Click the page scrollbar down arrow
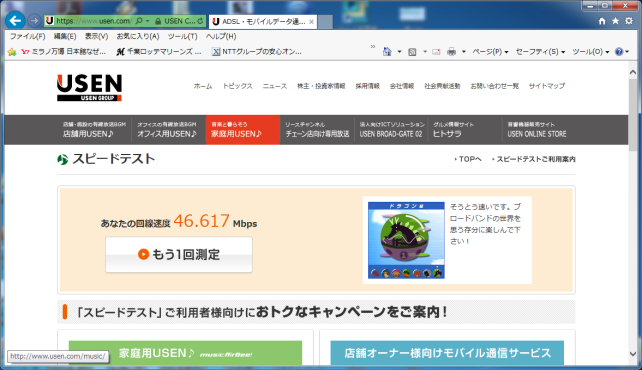 coord(633,354)
